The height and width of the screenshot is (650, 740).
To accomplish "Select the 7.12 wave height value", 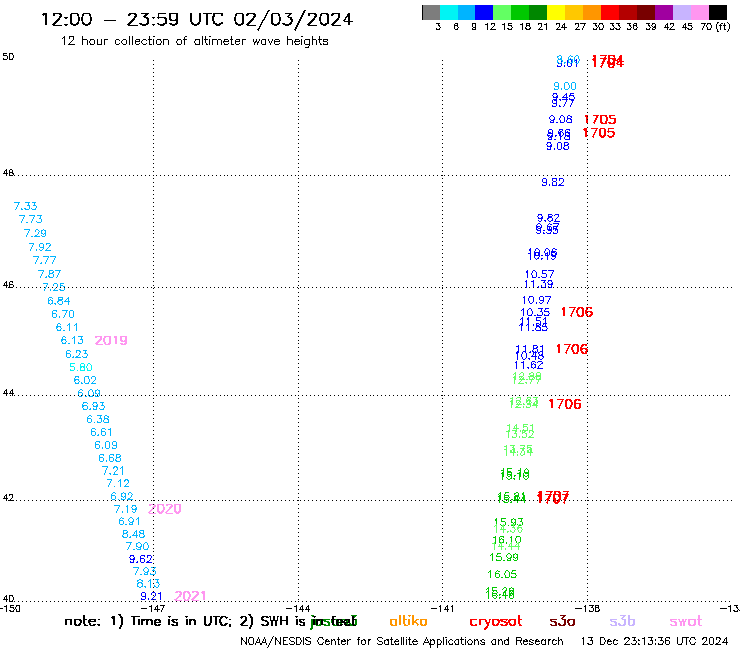I will click(118, 483).
